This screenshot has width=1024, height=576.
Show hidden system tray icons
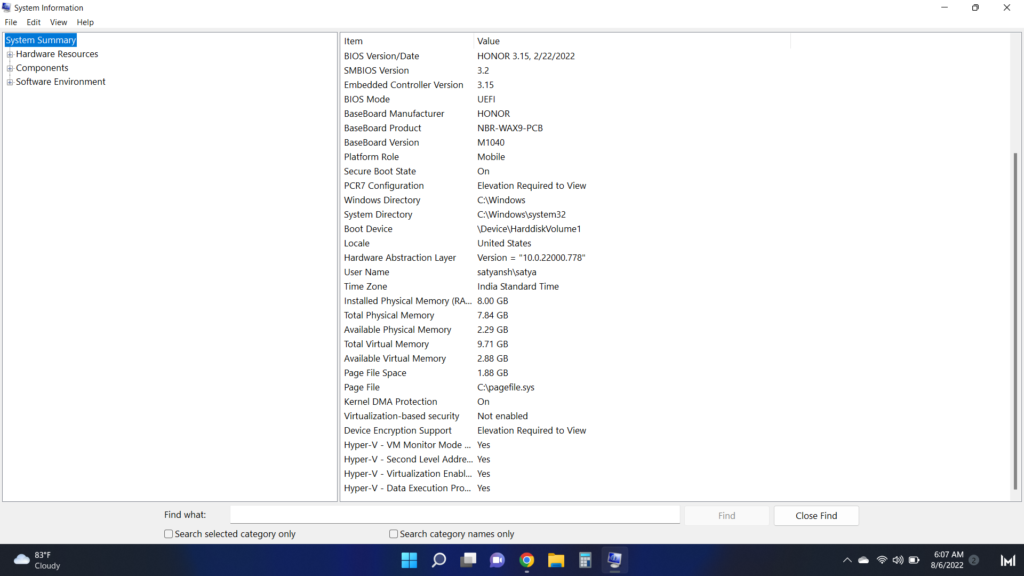[847, 560]
